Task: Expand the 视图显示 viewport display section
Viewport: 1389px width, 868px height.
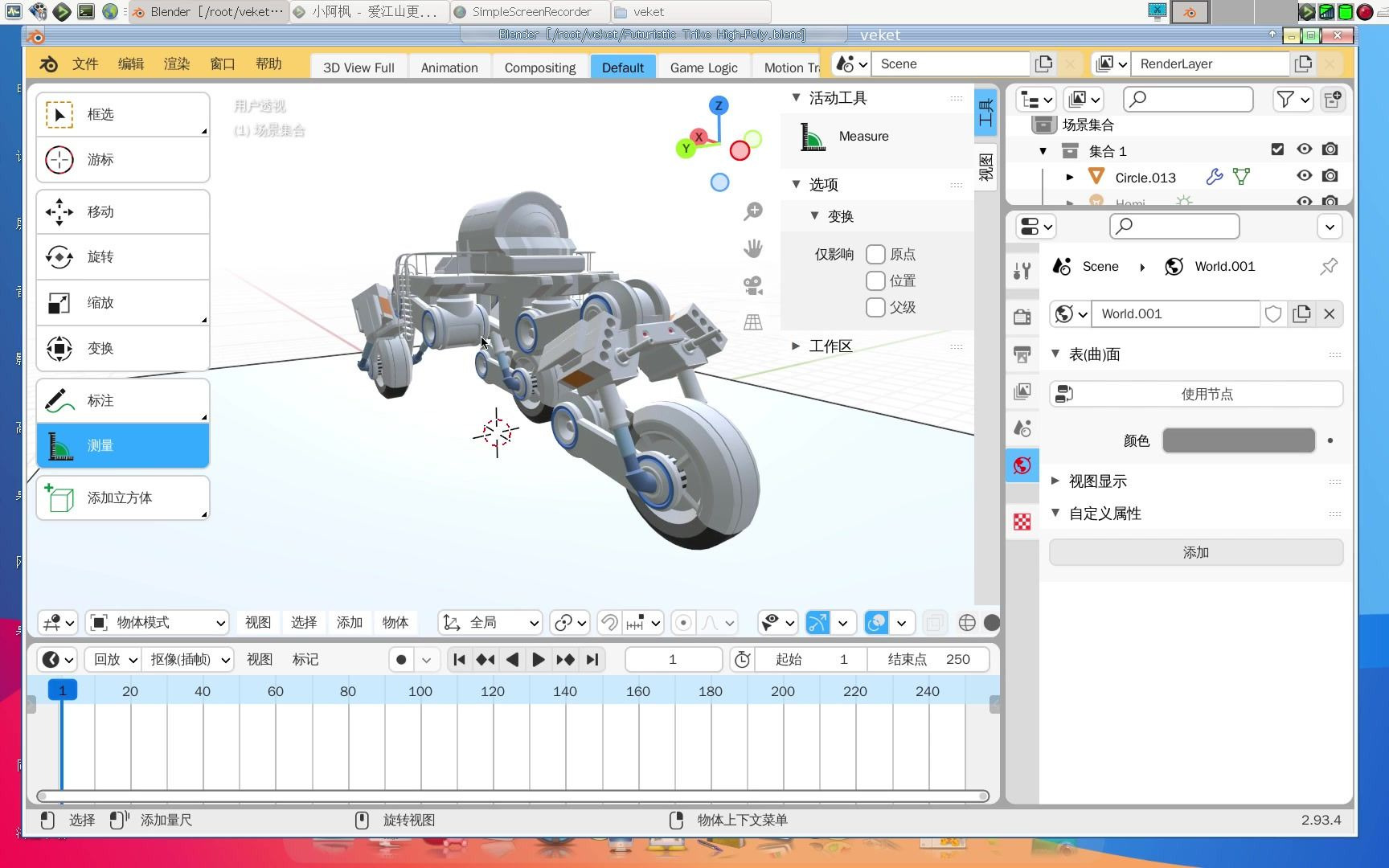Action: 1097,481
